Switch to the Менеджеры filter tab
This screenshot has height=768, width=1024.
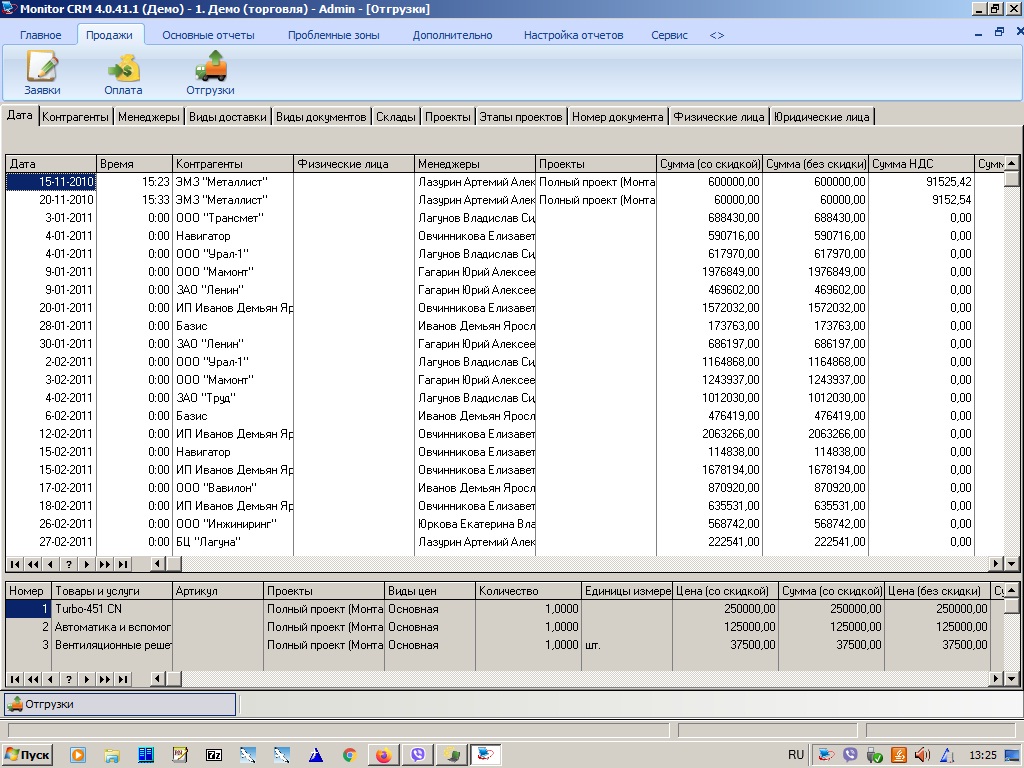149,117
